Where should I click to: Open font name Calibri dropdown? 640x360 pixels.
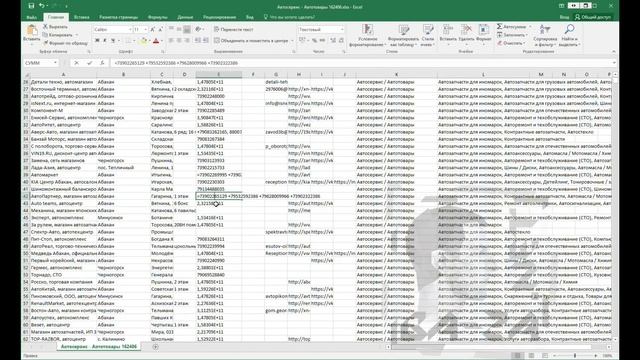(x=130, y=29)
